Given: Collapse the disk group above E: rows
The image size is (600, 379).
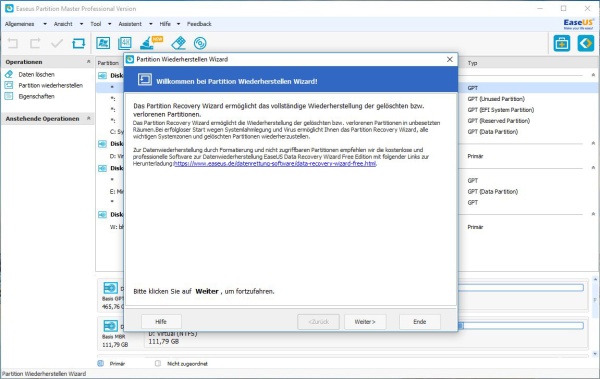Looking at the screenshot, I should [593, 168].
